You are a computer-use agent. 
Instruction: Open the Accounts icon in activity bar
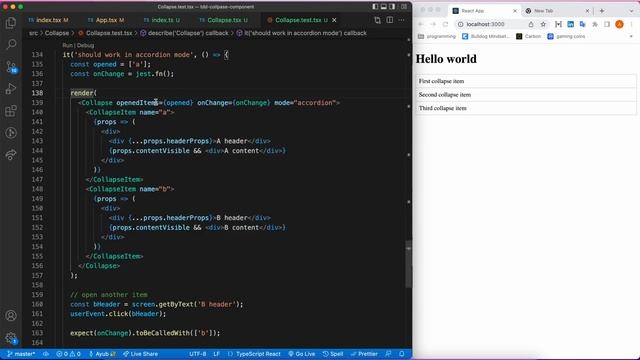click(x=11, y=316)
